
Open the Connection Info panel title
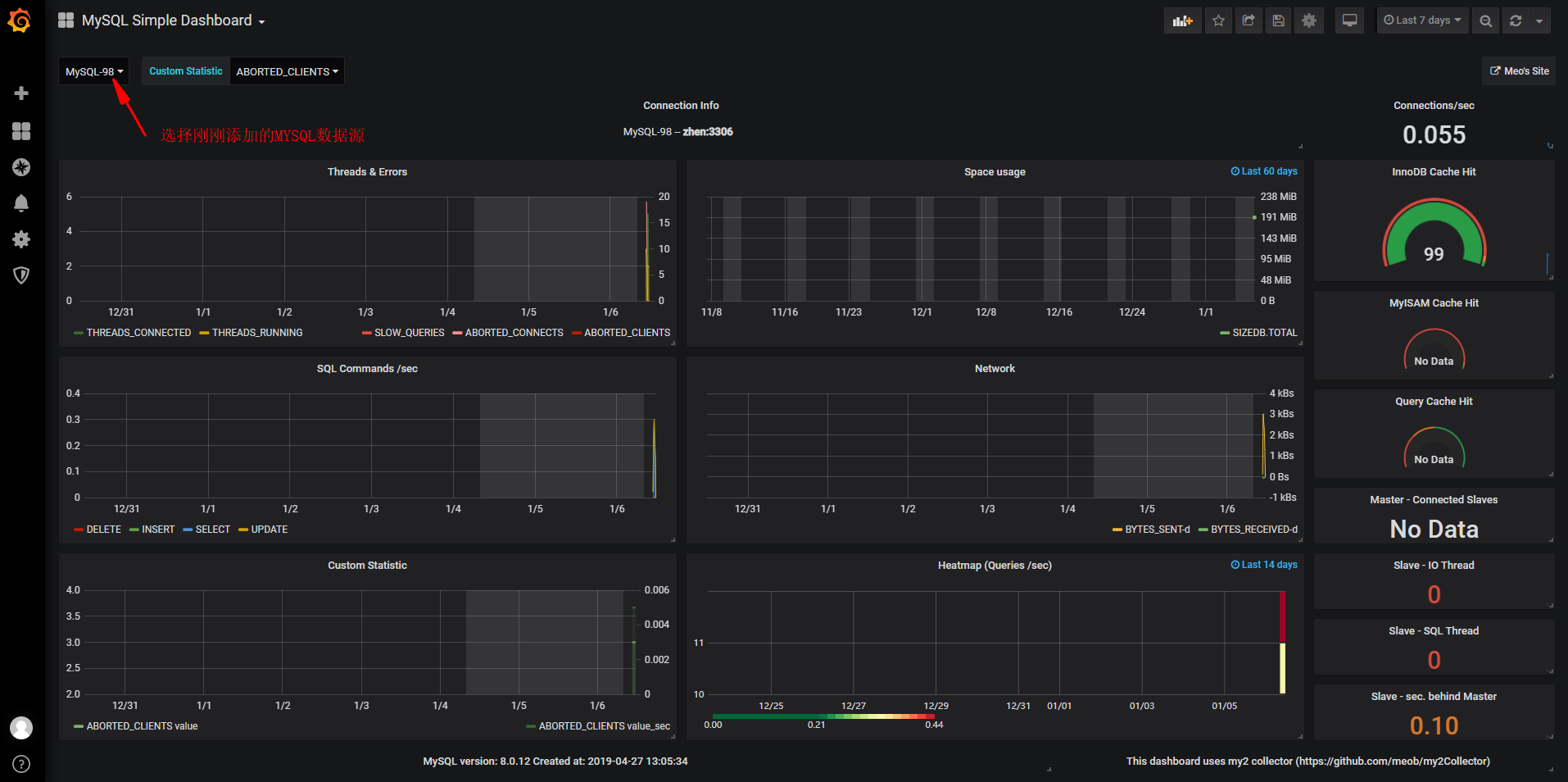pos(681,106)
